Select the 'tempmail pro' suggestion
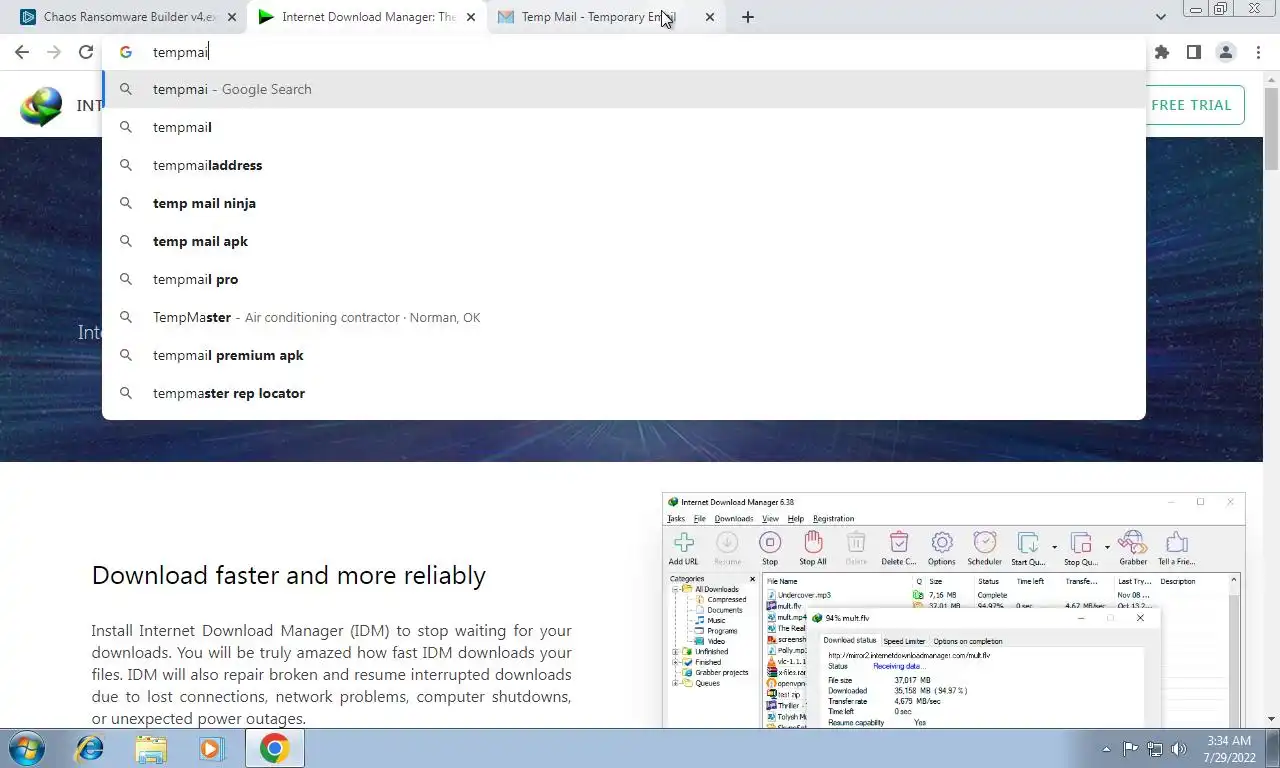Screen dimensions: 1280x768 [x=624, y=279]
